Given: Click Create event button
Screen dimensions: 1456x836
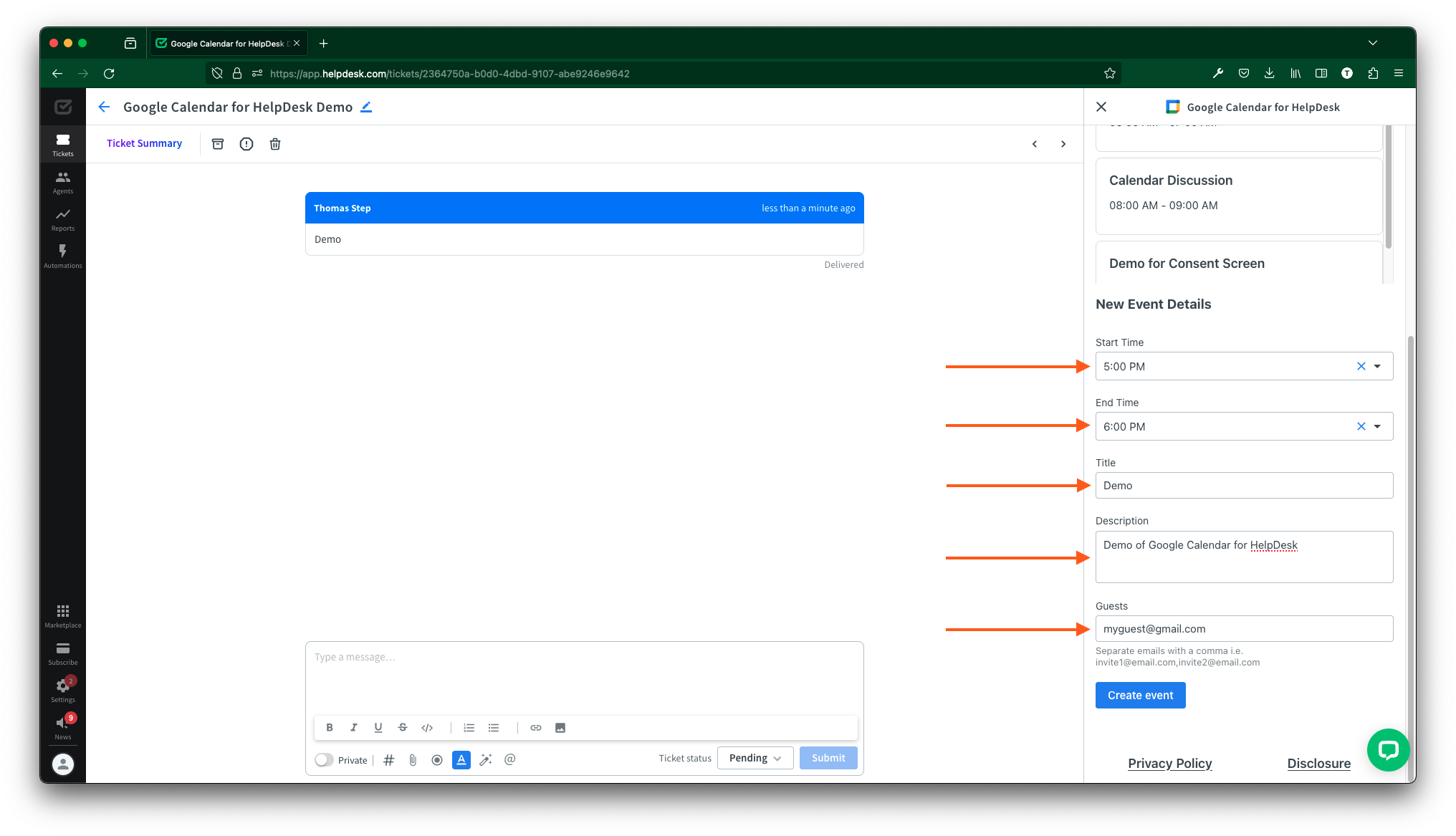Looking at the screenshot, I should click(1140, 695).
